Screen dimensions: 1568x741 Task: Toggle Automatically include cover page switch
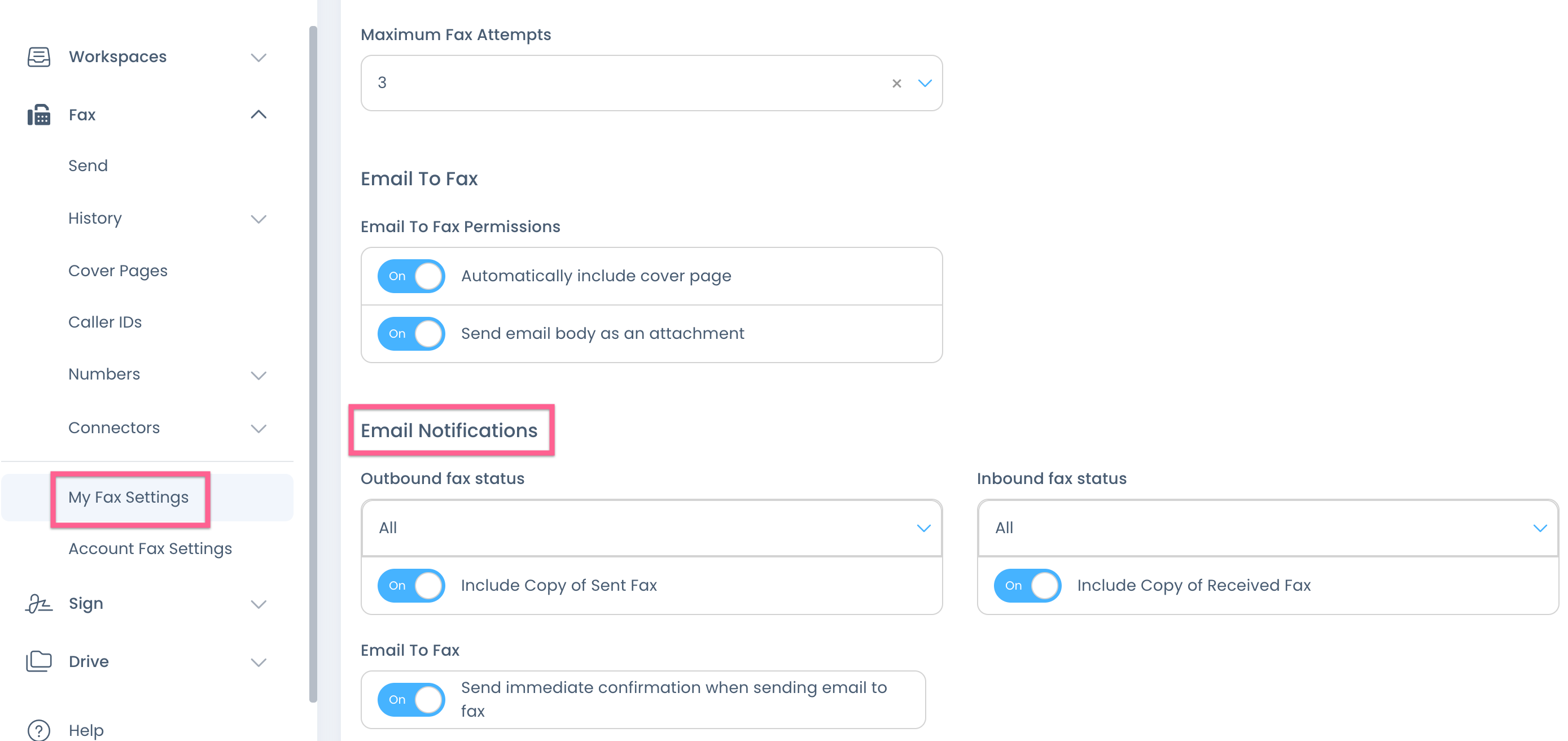(411, 276)
